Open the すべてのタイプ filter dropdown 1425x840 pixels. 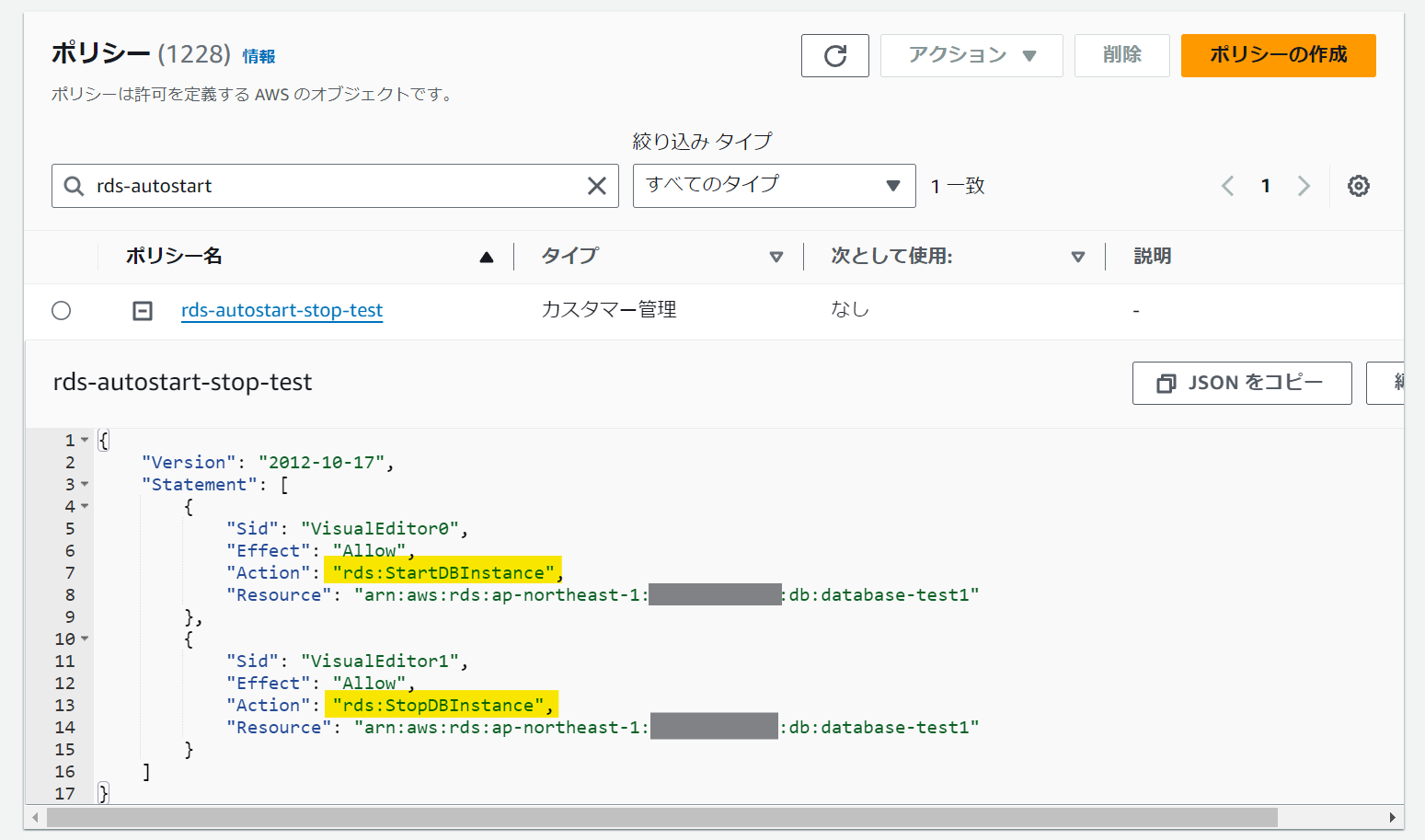coord(775,186)
